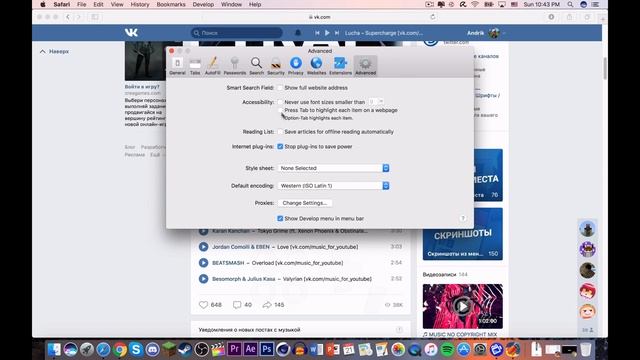Expand the Andrik profile menu
640x360 pixels.
coord(486,33)
